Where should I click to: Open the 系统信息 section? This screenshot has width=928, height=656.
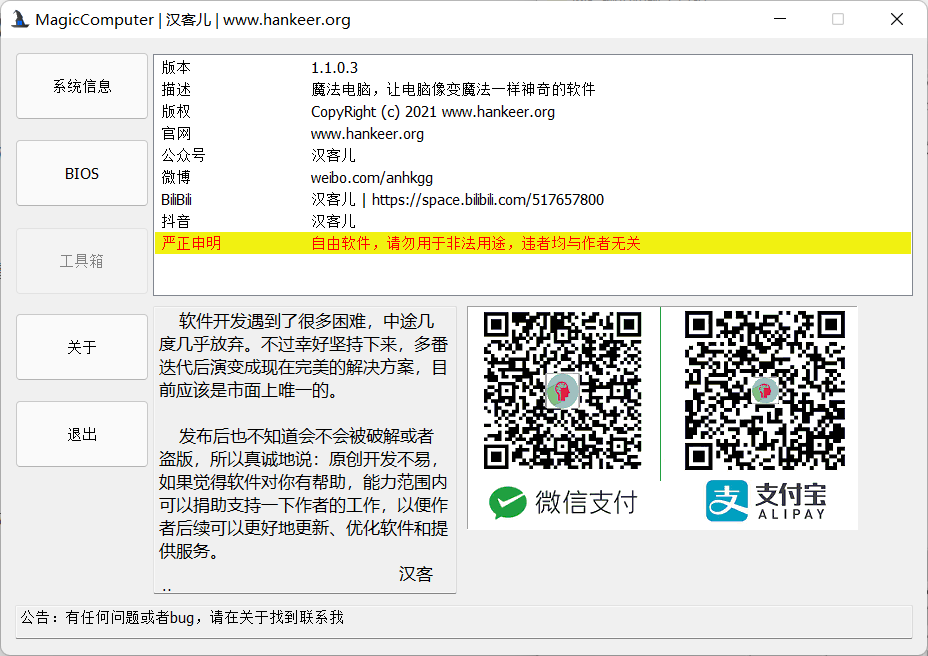tap(82, 87)
